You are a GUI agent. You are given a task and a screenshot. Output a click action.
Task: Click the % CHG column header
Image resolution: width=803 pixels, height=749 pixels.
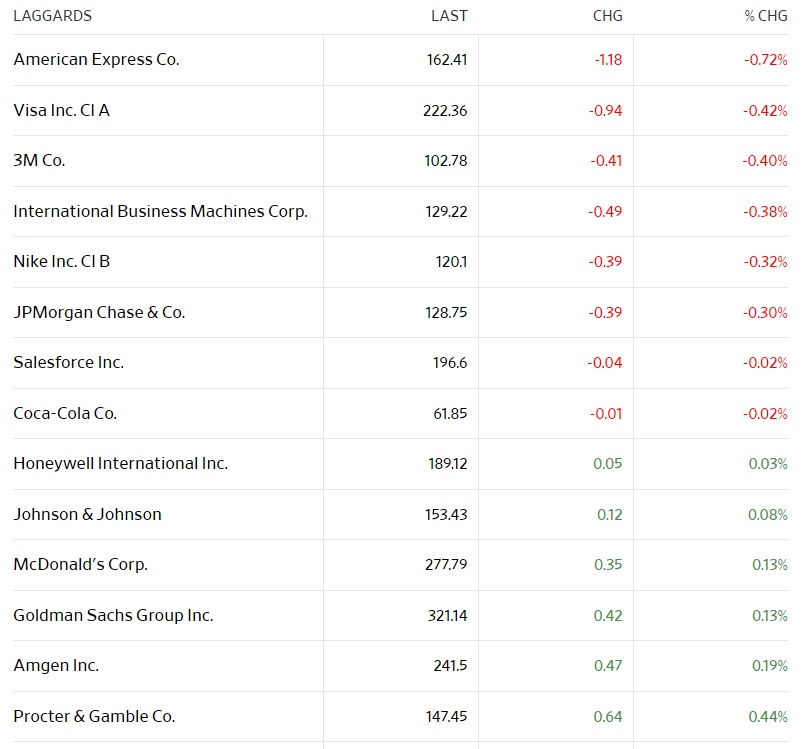766,16
